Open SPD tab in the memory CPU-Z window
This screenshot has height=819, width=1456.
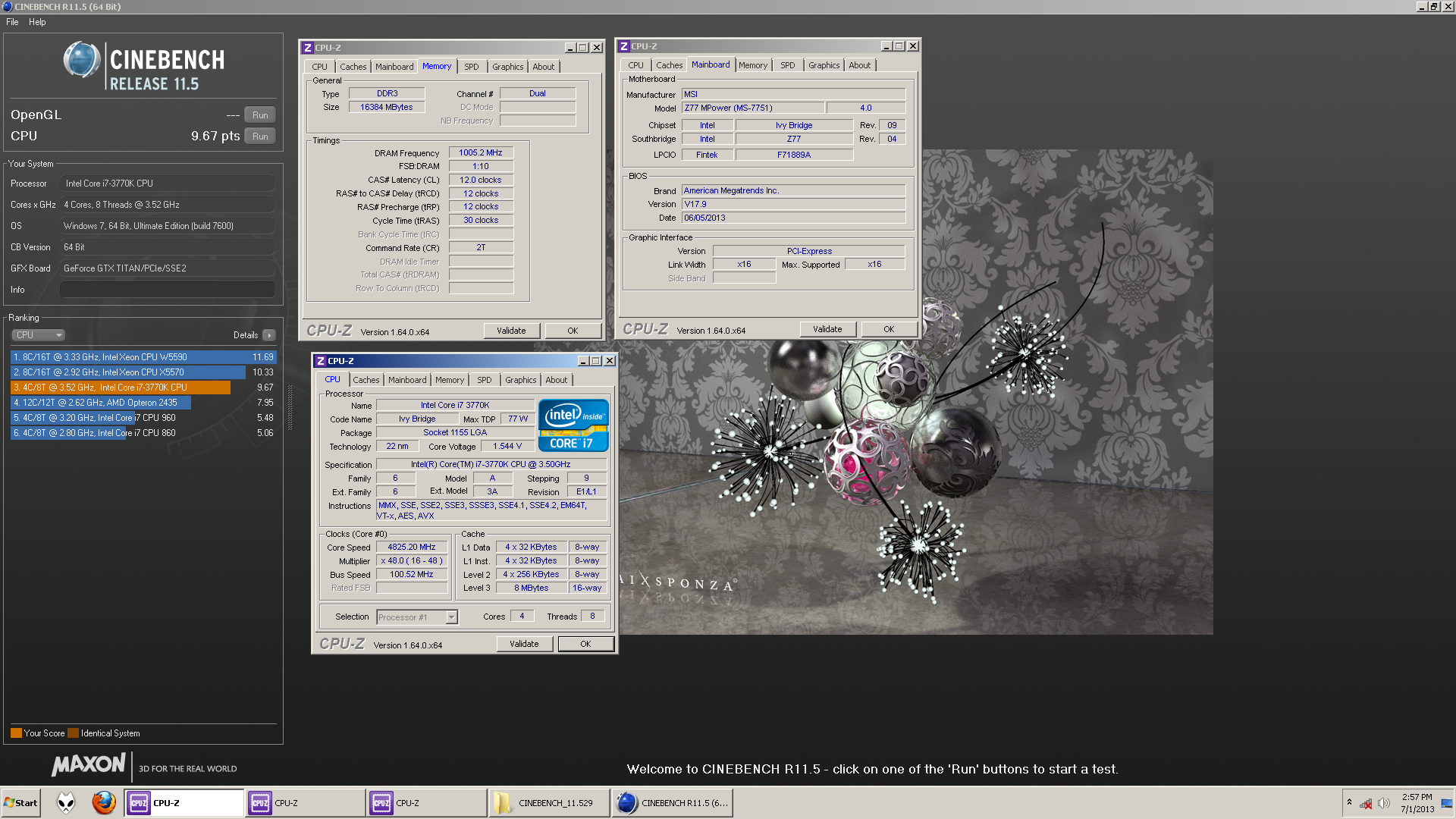[x=472, y=67]
